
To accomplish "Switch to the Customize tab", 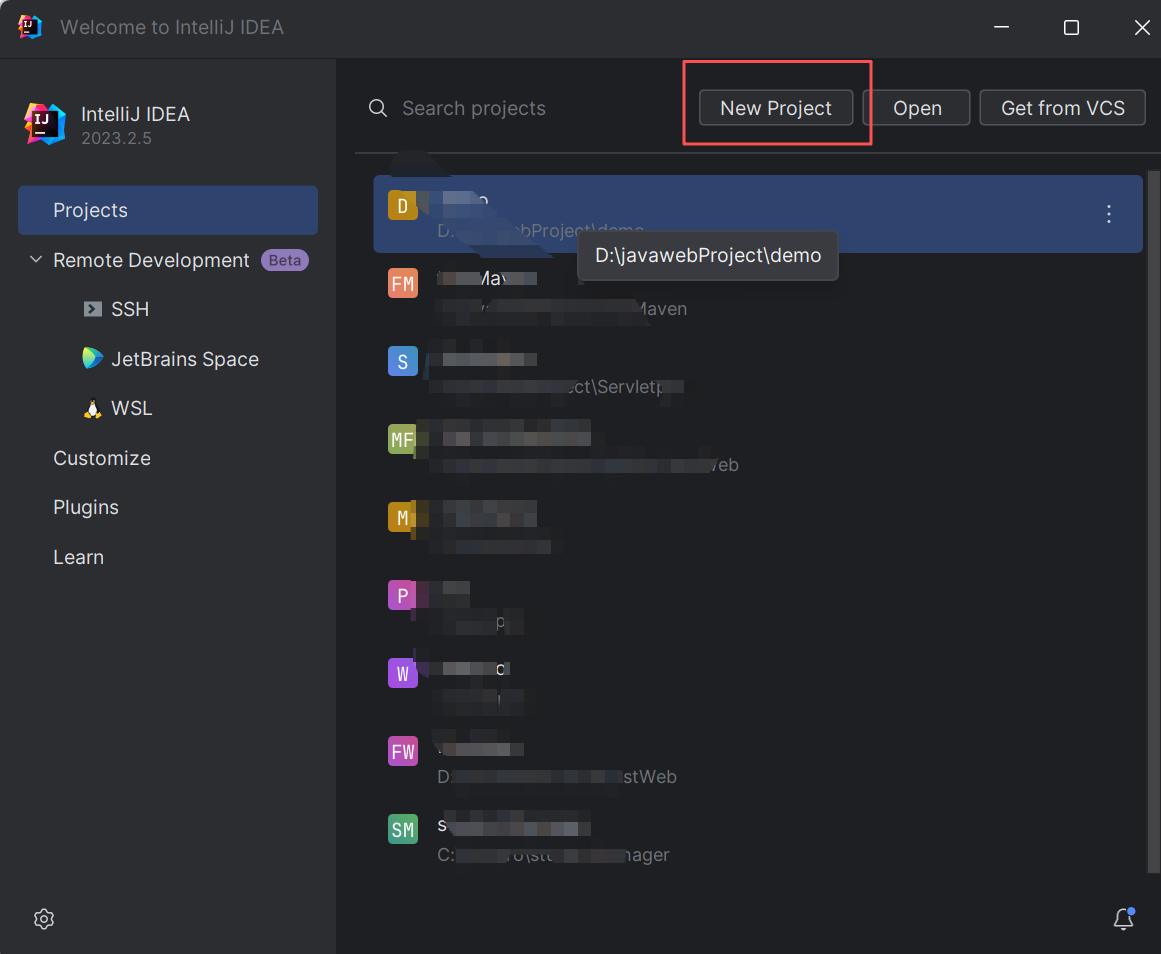I will [102, 458].
